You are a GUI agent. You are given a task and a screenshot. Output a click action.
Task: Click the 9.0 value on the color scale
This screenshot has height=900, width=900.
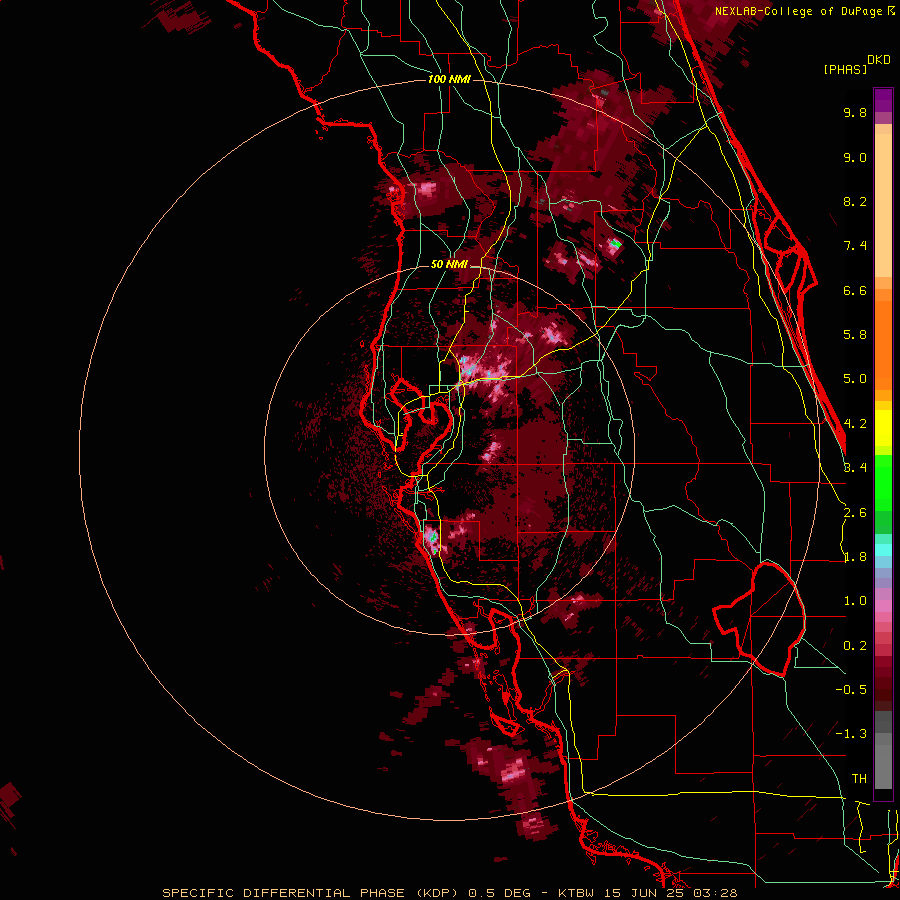coord(855,157)
